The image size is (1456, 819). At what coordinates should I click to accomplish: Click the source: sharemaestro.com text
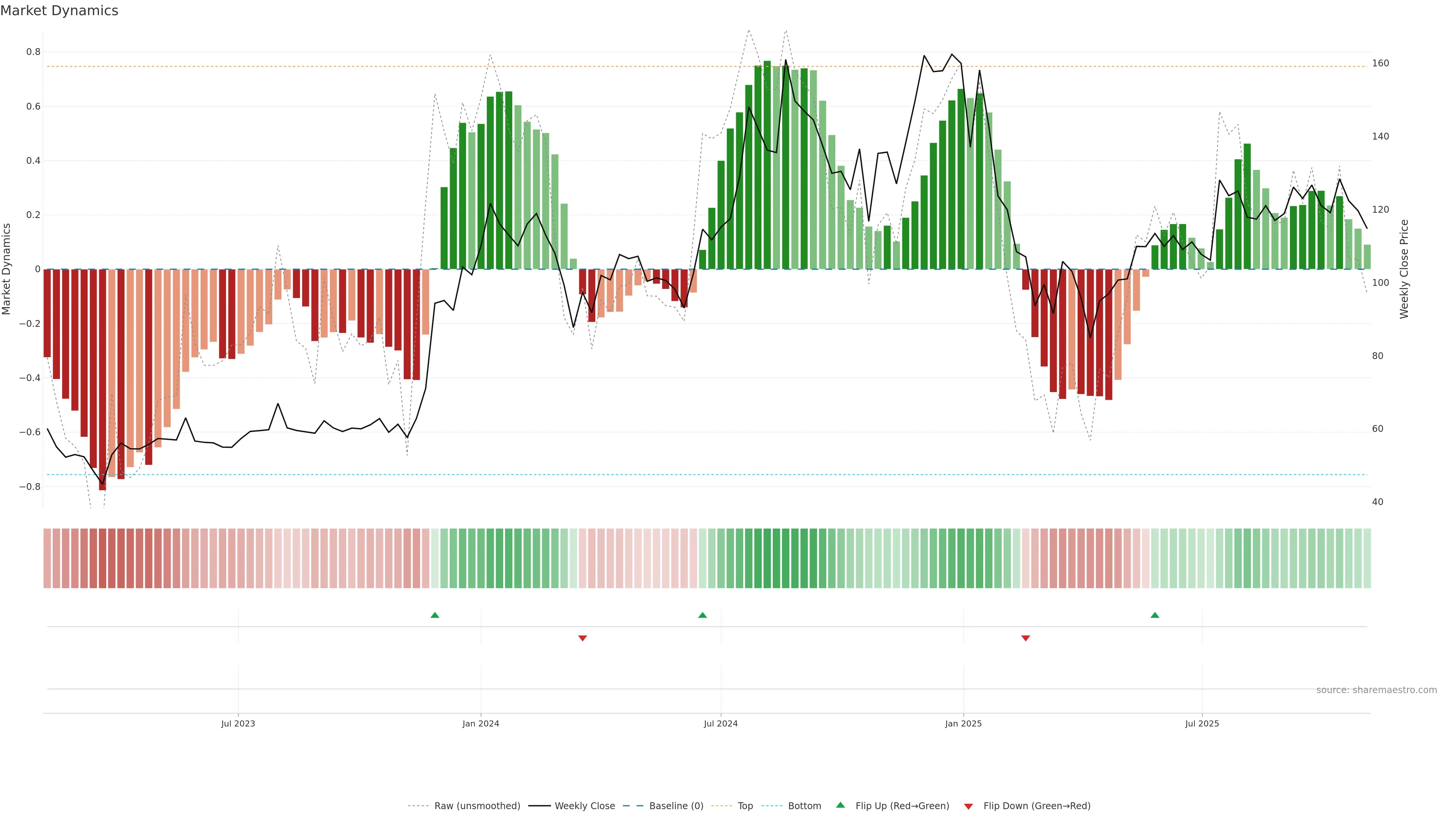[1376, 690]
